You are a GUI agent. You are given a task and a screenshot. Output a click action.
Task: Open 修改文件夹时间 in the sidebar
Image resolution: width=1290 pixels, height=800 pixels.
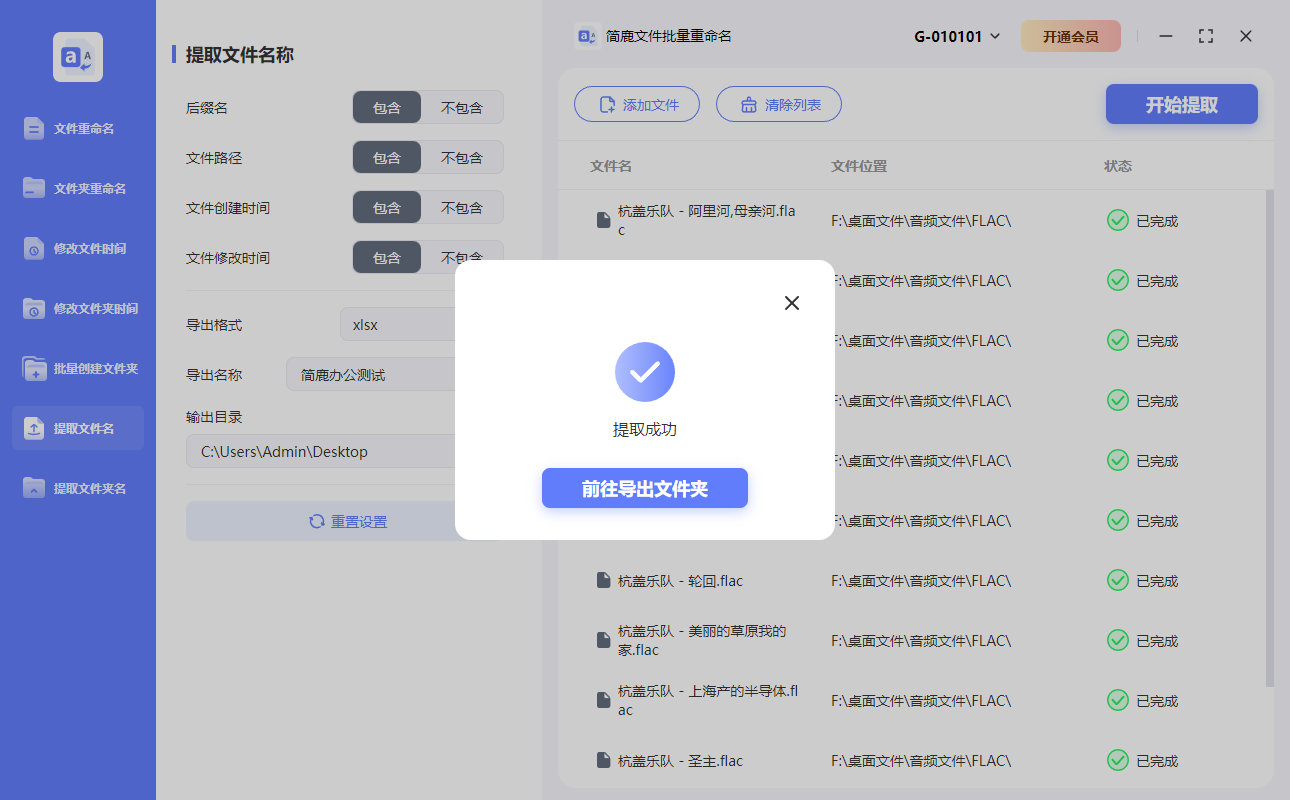(78, 308)
